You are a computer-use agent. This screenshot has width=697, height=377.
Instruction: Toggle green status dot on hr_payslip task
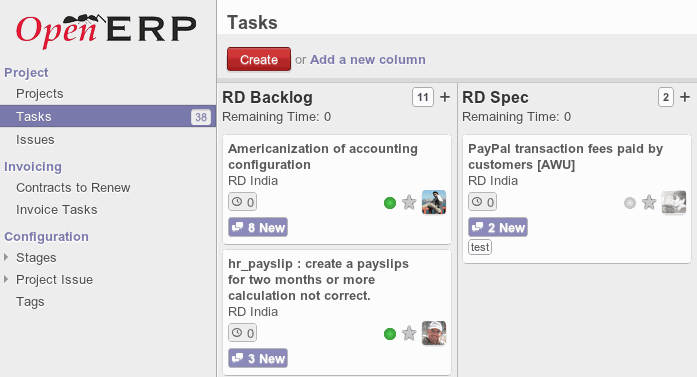(x=390, y=334)
